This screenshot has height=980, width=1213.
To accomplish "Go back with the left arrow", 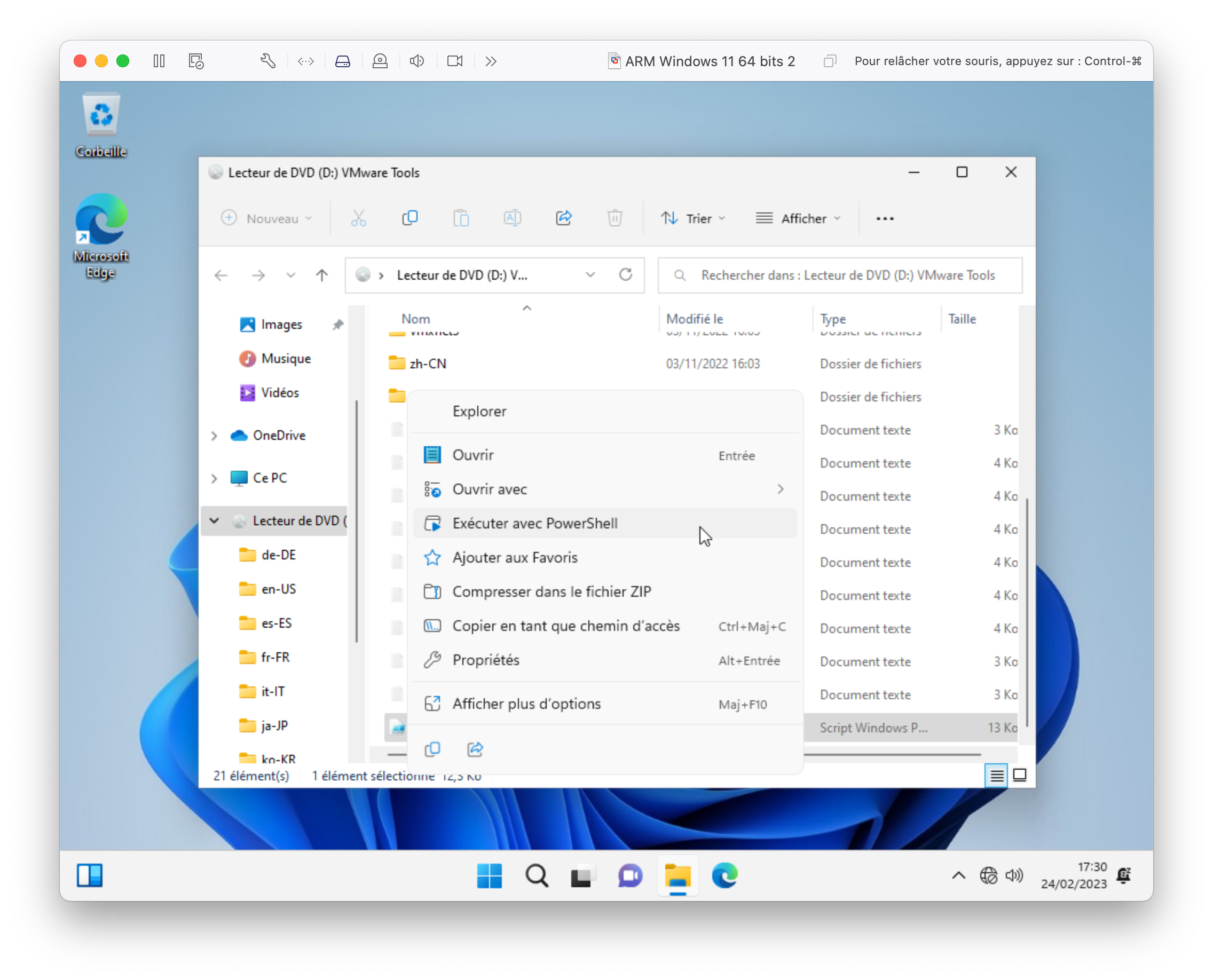I will click(x=221, y=275).
